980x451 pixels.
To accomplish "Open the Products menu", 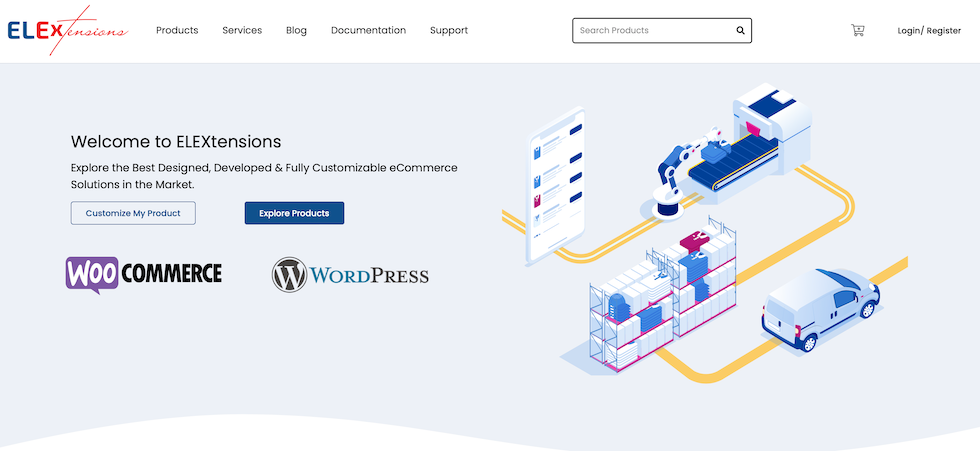I will 177,31.
